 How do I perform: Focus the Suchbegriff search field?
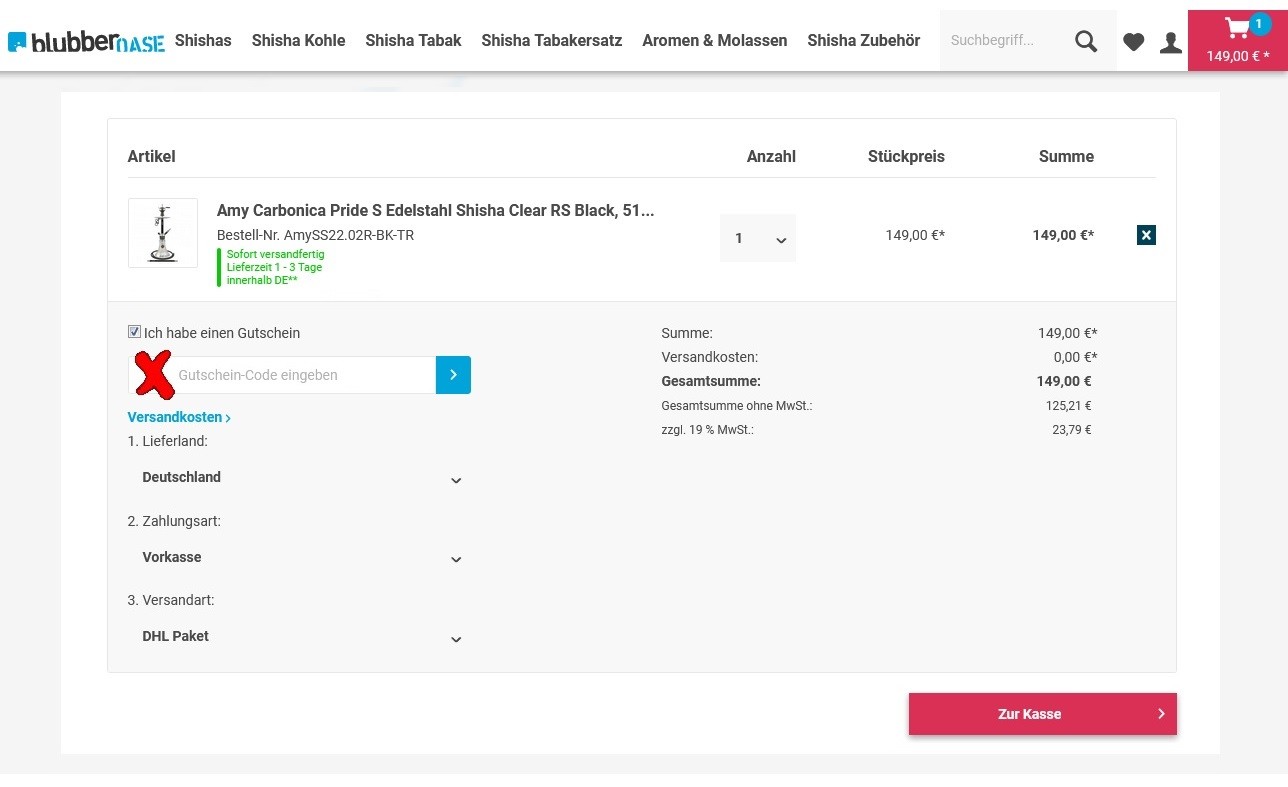1005,41
